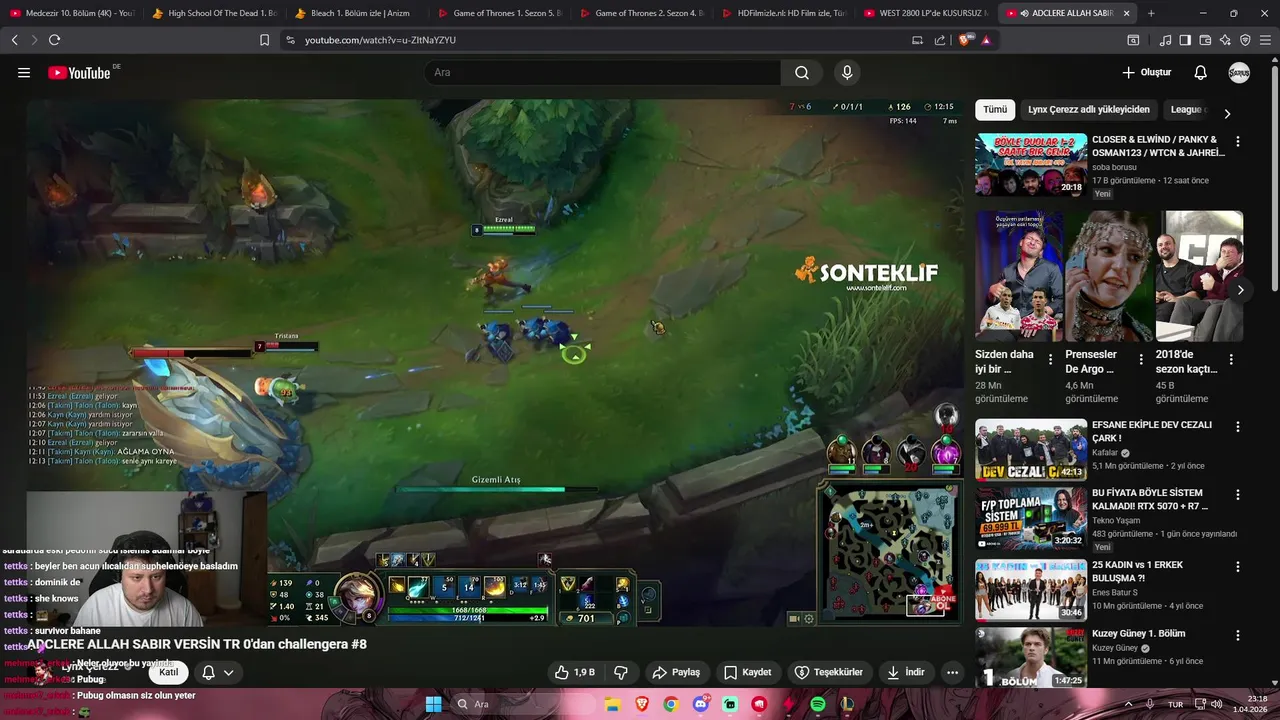Open options for EFSANE EKİPLE video

pos(1238,427)
